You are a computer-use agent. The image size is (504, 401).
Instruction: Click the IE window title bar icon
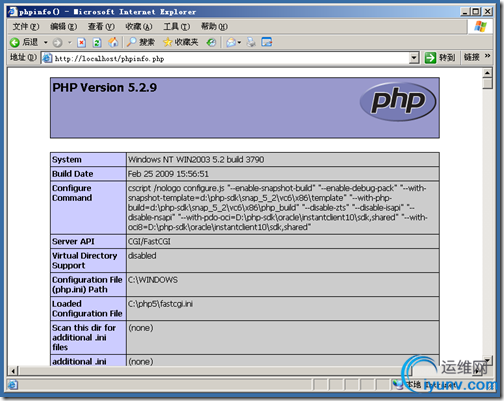pyautogui.click(x=13, y=12)
